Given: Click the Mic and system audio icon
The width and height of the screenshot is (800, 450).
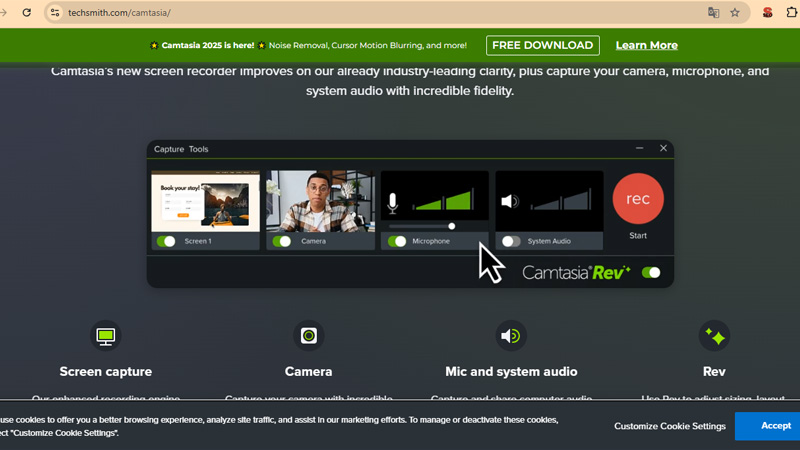Looking at the screenshot, I should tap(511, 336).
